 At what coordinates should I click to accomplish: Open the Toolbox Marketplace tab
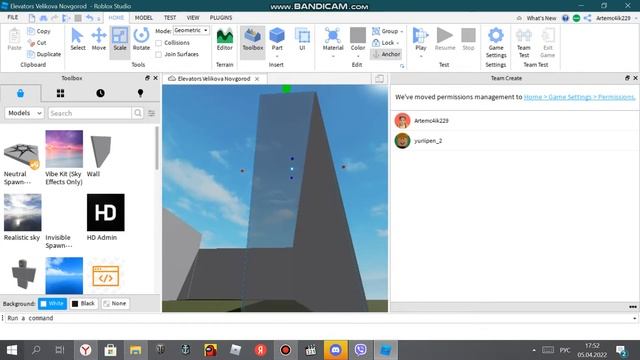pyautogui.click(x=20, y=93)
